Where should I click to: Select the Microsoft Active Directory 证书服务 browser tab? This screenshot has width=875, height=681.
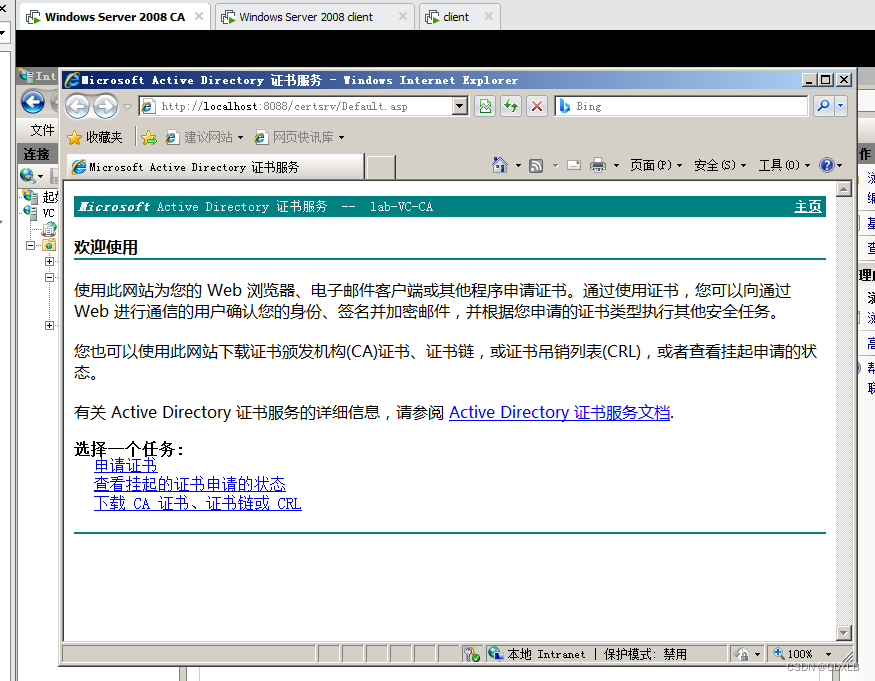(215, 167)
